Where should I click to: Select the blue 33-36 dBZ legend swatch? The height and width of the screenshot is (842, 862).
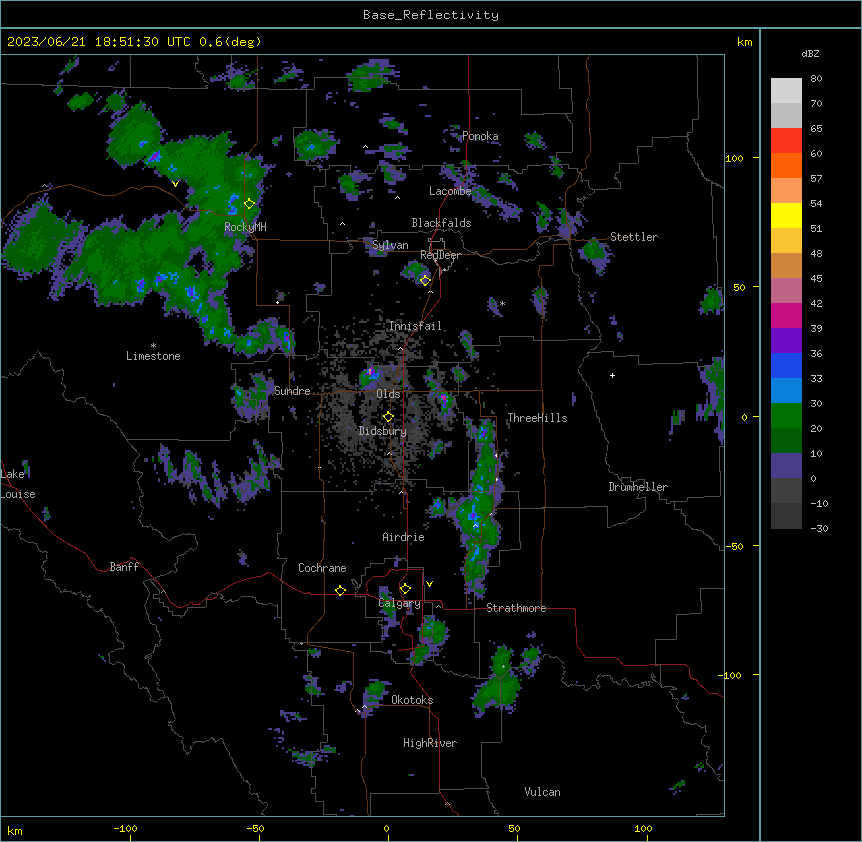pos(786,365)
